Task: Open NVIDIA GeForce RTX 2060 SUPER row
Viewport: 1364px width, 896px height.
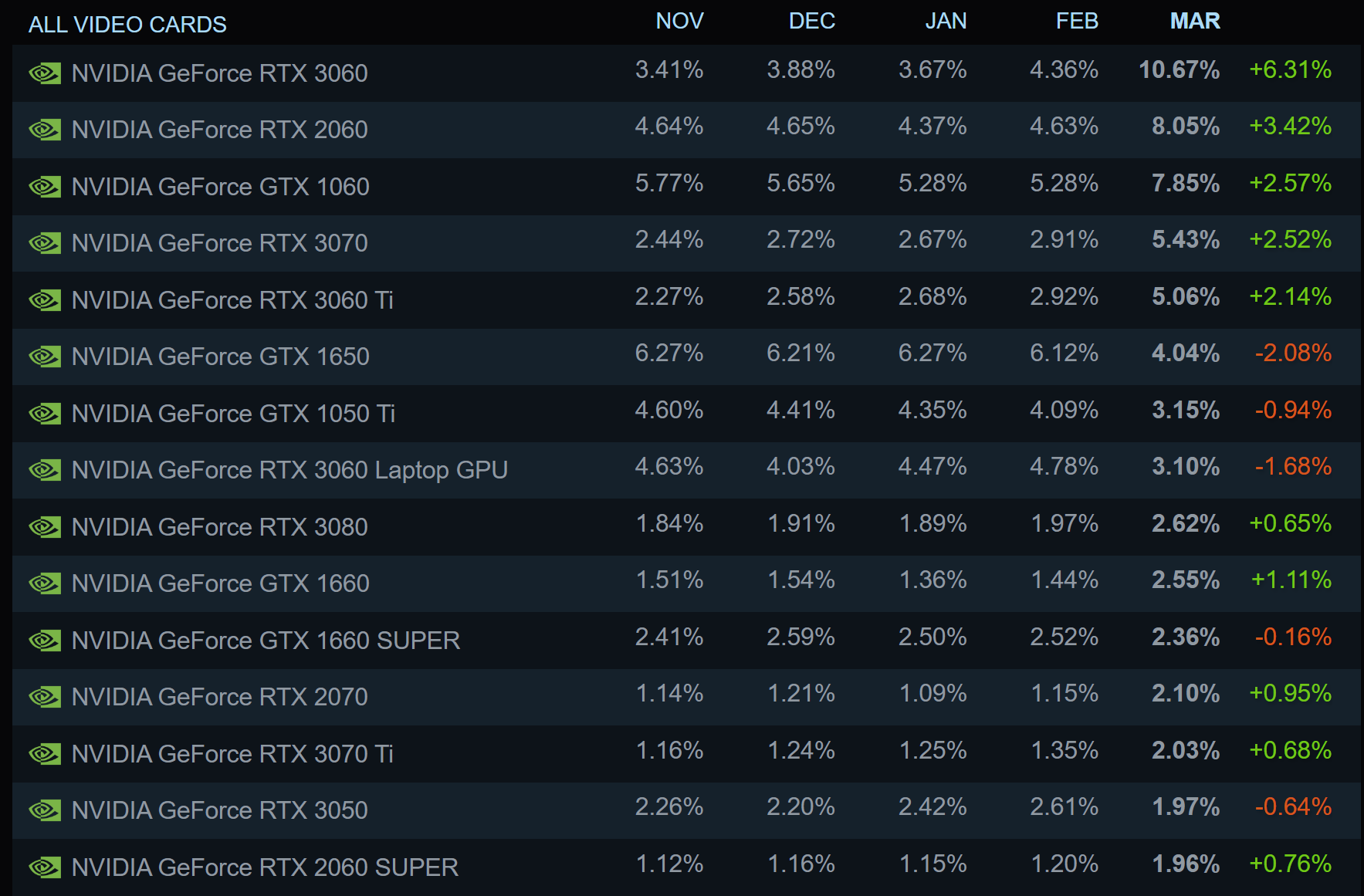Action: (686, 867)
